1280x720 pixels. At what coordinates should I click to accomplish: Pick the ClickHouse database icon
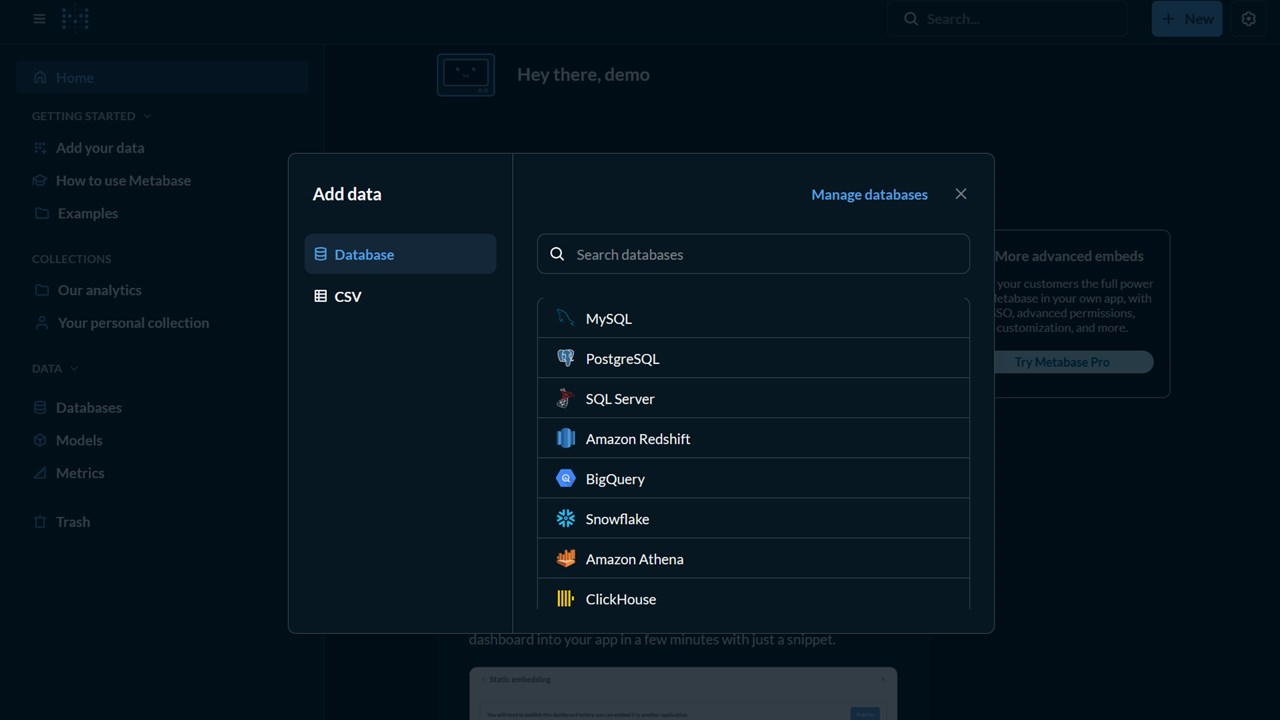coord(566,598)
